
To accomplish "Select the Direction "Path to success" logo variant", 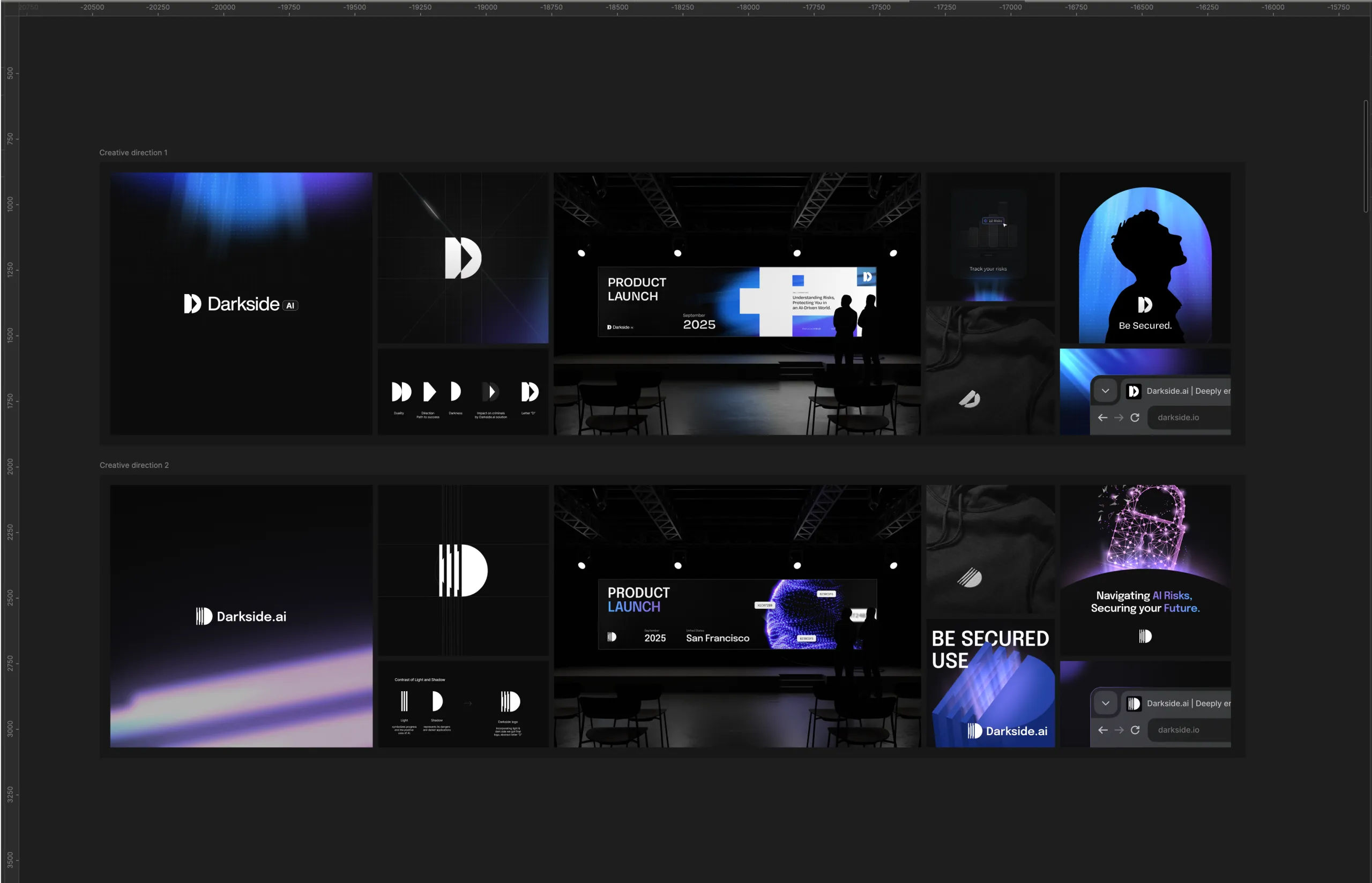I will [429, 392].
